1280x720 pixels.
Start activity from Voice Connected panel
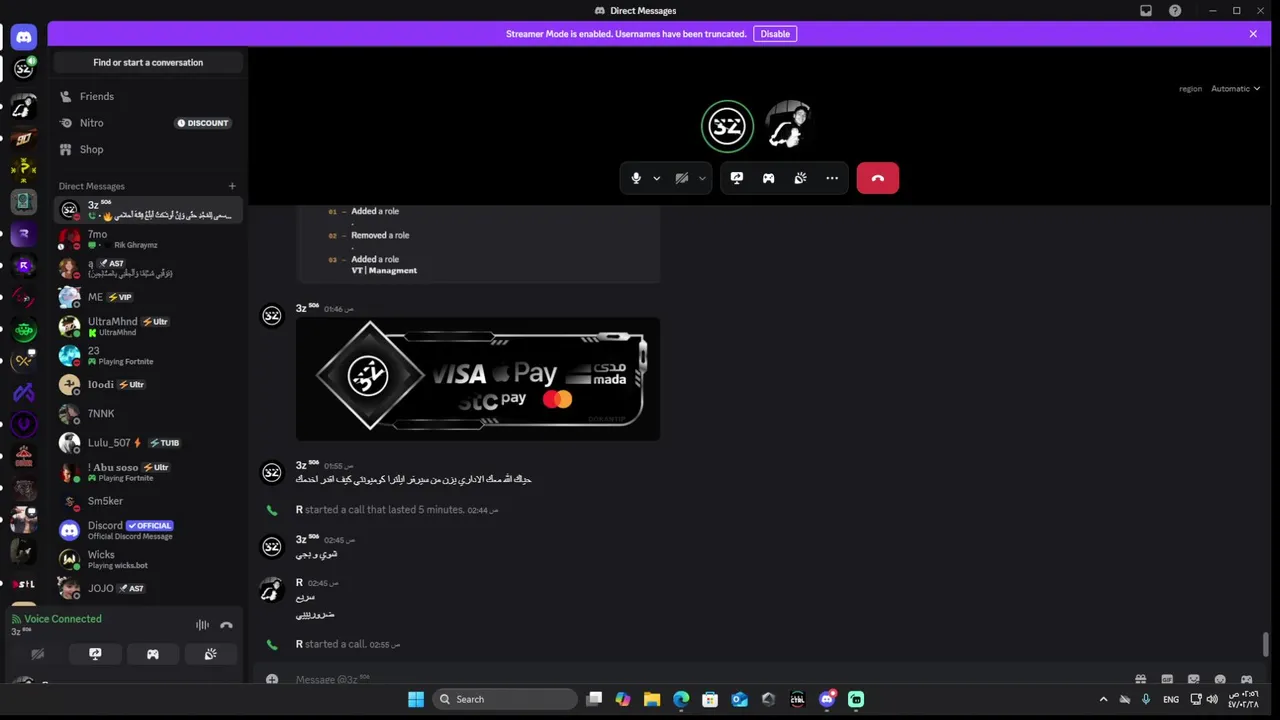153,654
